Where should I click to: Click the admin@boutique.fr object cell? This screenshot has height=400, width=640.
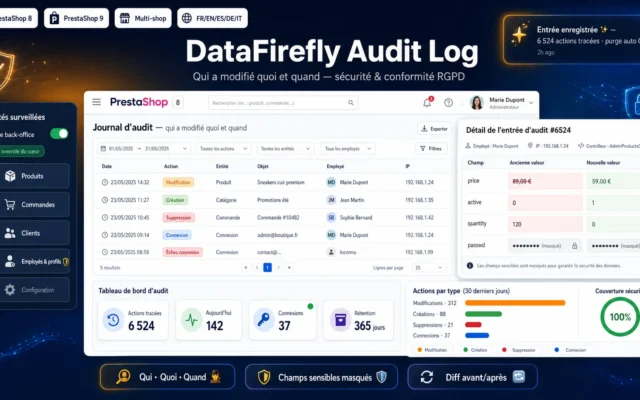coord(278,235)
